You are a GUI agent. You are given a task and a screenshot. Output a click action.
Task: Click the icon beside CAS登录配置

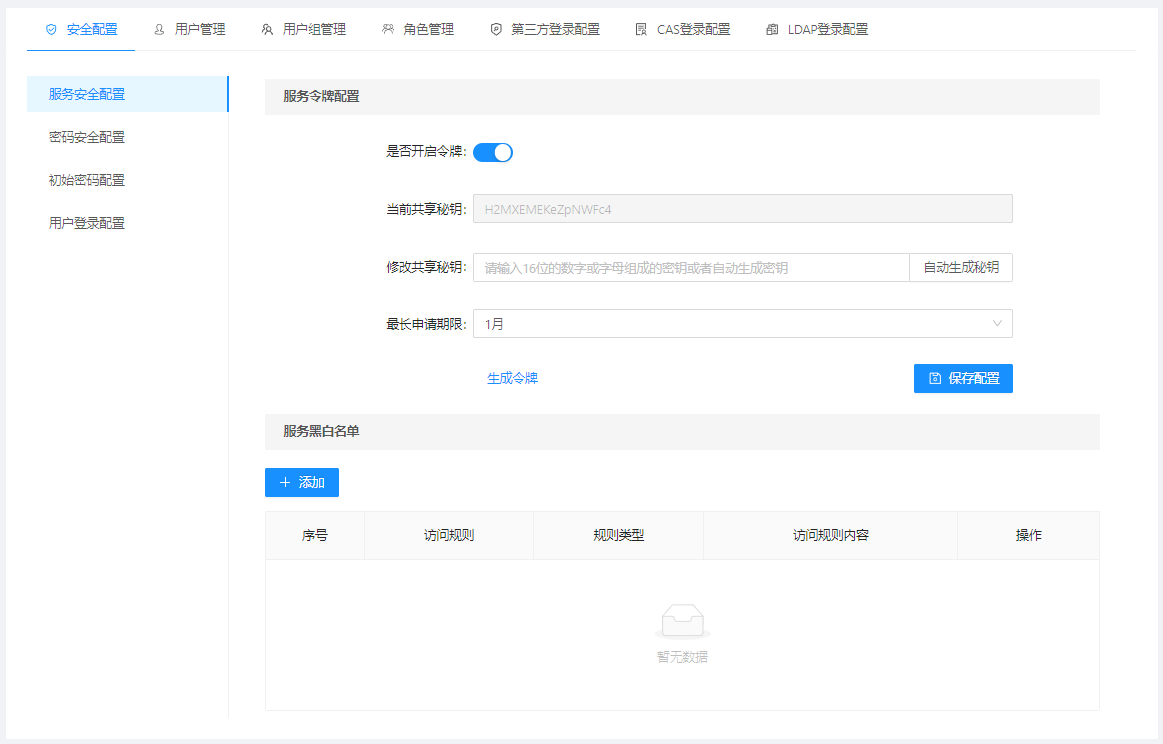click(x=642, y=30)
